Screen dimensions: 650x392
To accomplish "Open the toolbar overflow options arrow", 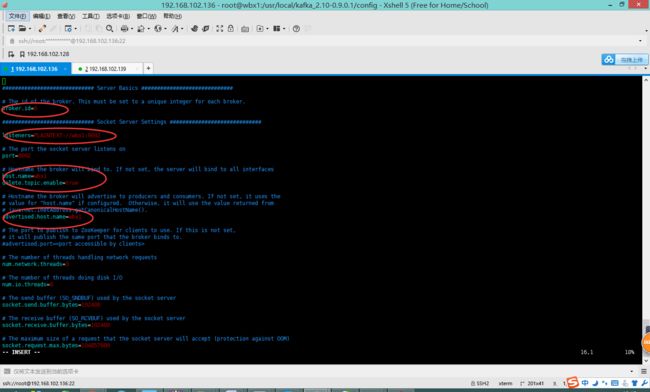I will tap(646, 31).
